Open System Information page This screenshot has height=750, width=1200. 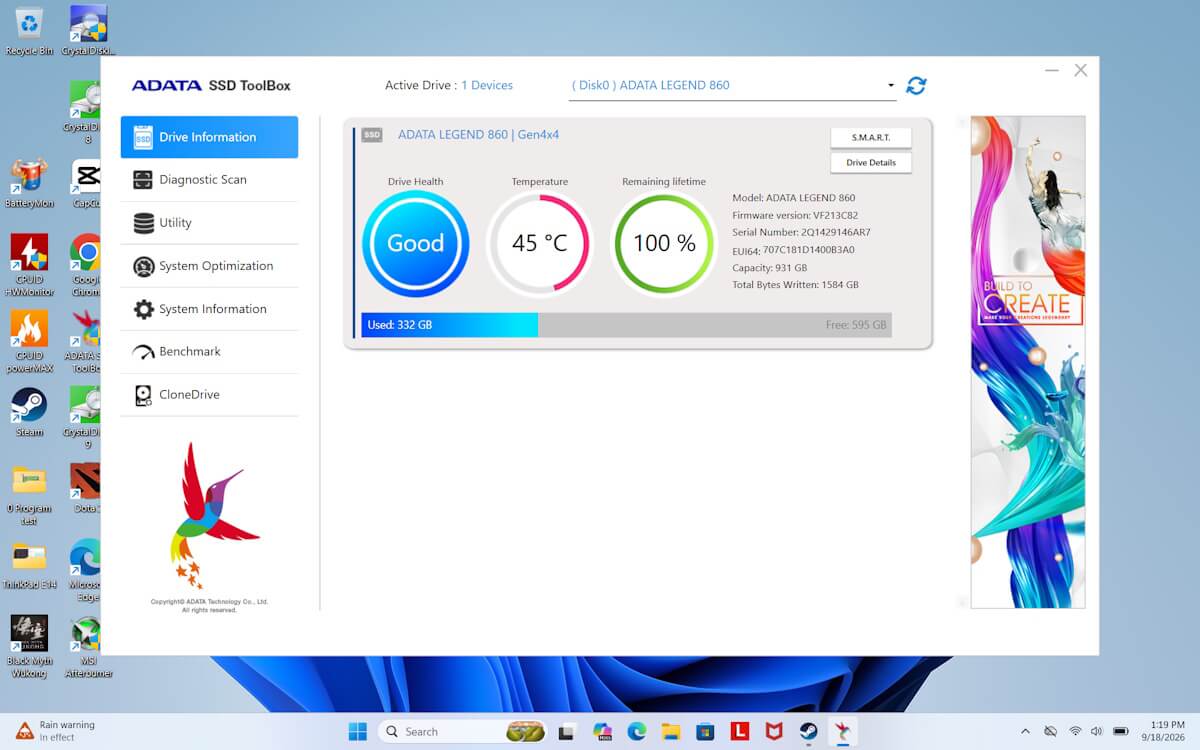tap(209, 309)
